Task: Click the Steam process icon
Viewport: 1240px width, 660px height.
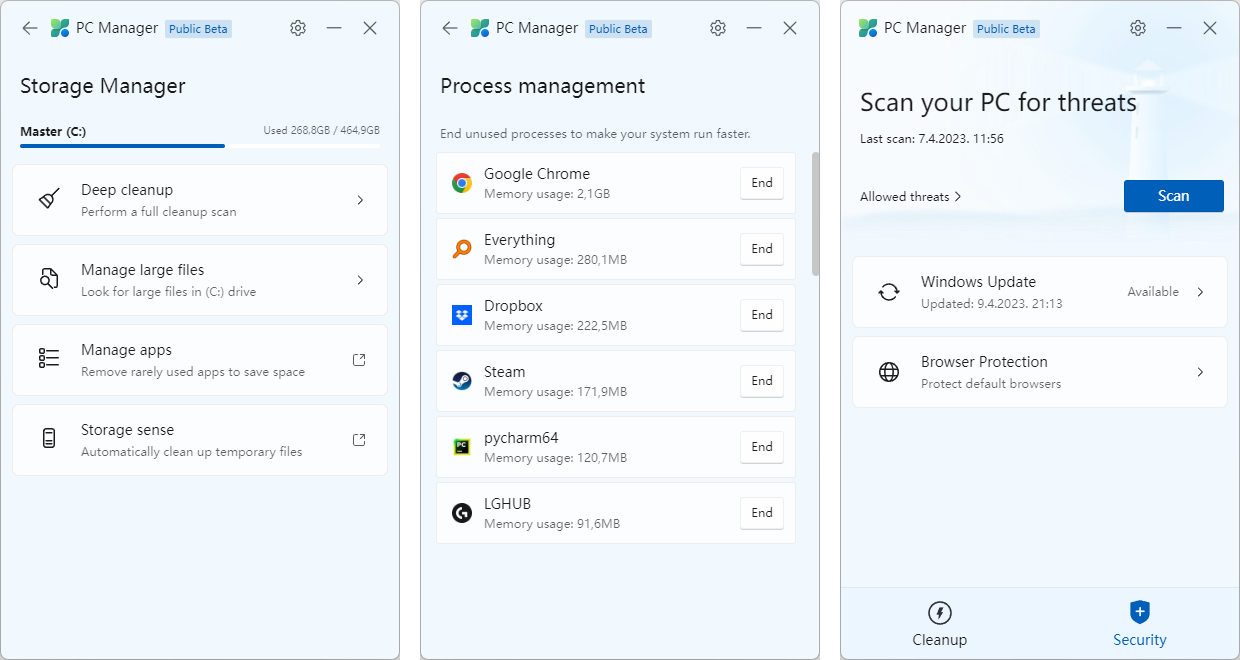Action: click(462, 381)
